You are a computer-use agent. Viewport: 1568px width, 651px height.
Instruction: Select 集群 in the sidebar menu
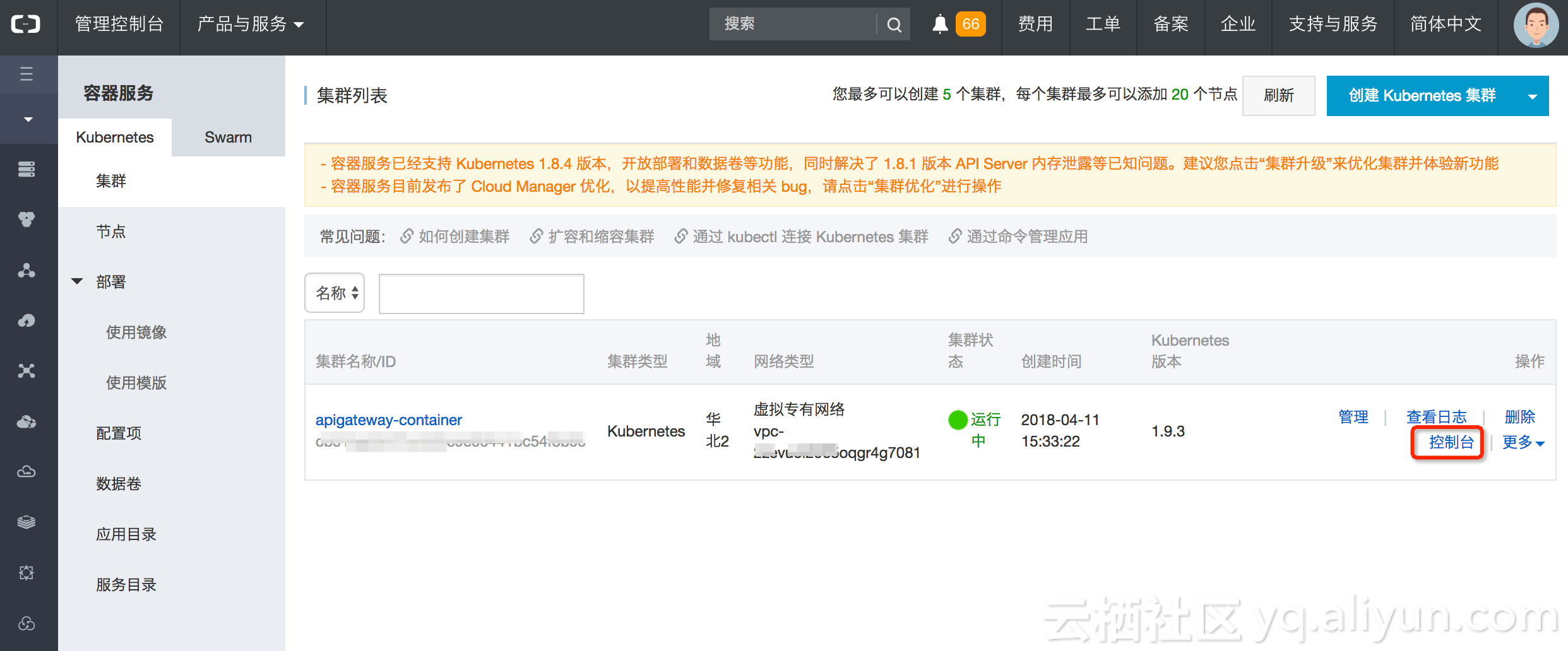click(x=172, y=182)
